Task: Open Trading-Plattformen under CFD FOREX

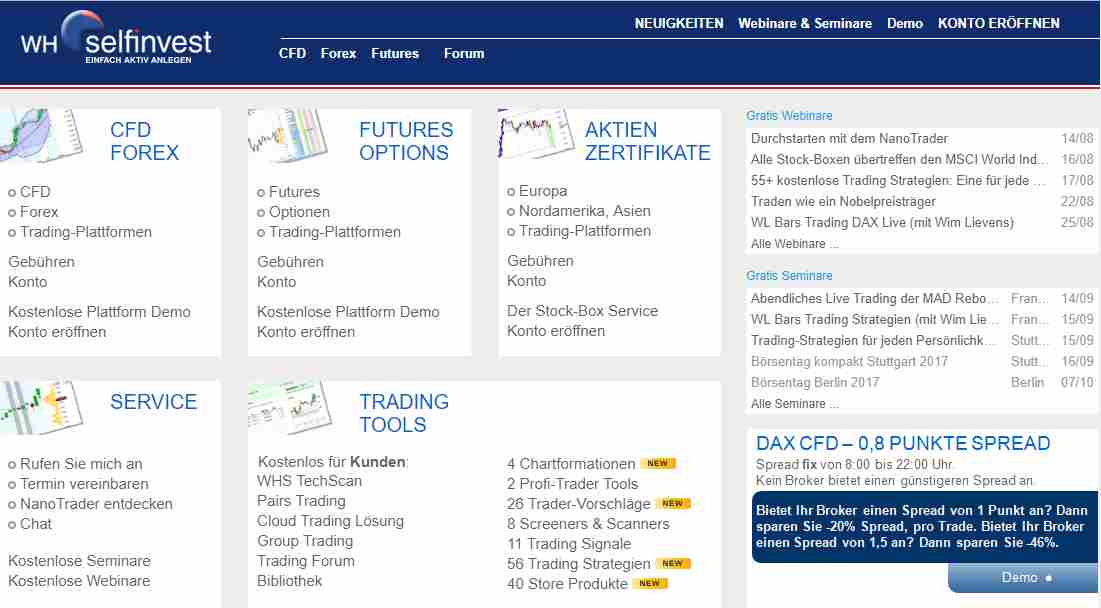Action: click(86, 232)
